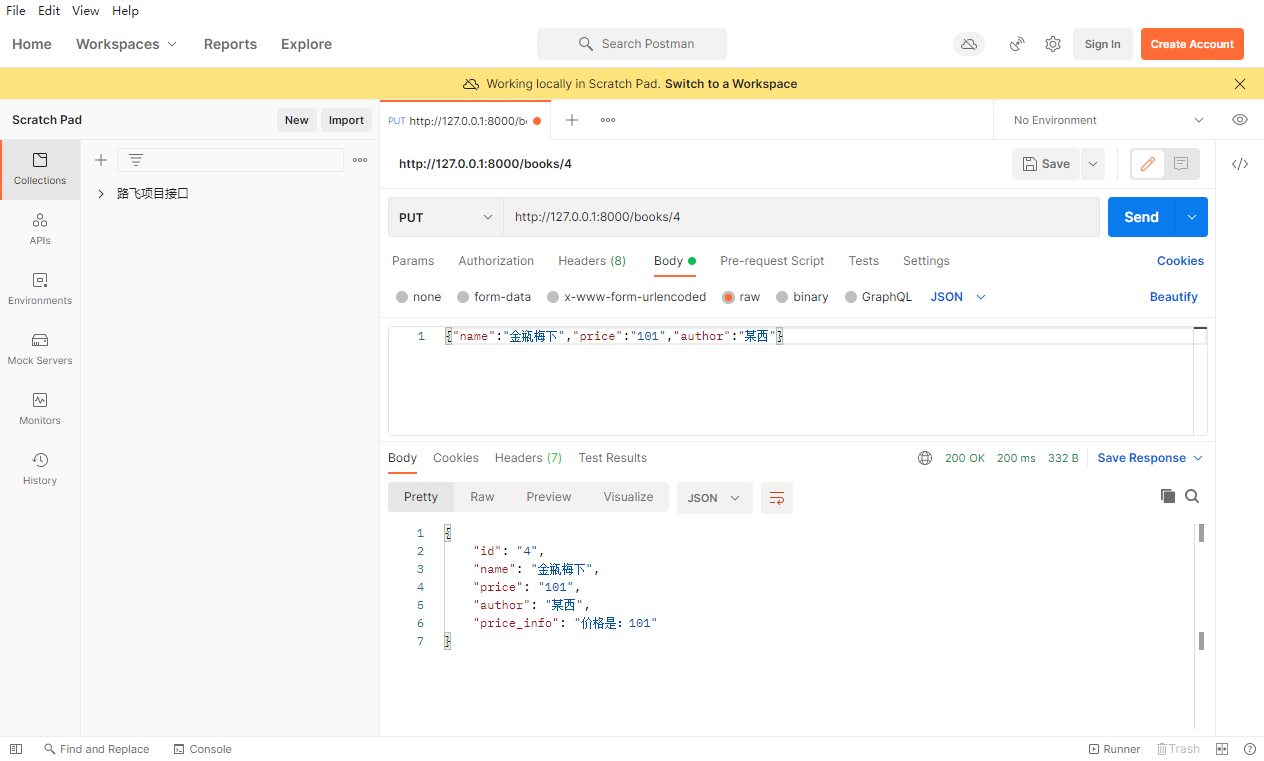Open the PUT method dropdown

(446, 217)
